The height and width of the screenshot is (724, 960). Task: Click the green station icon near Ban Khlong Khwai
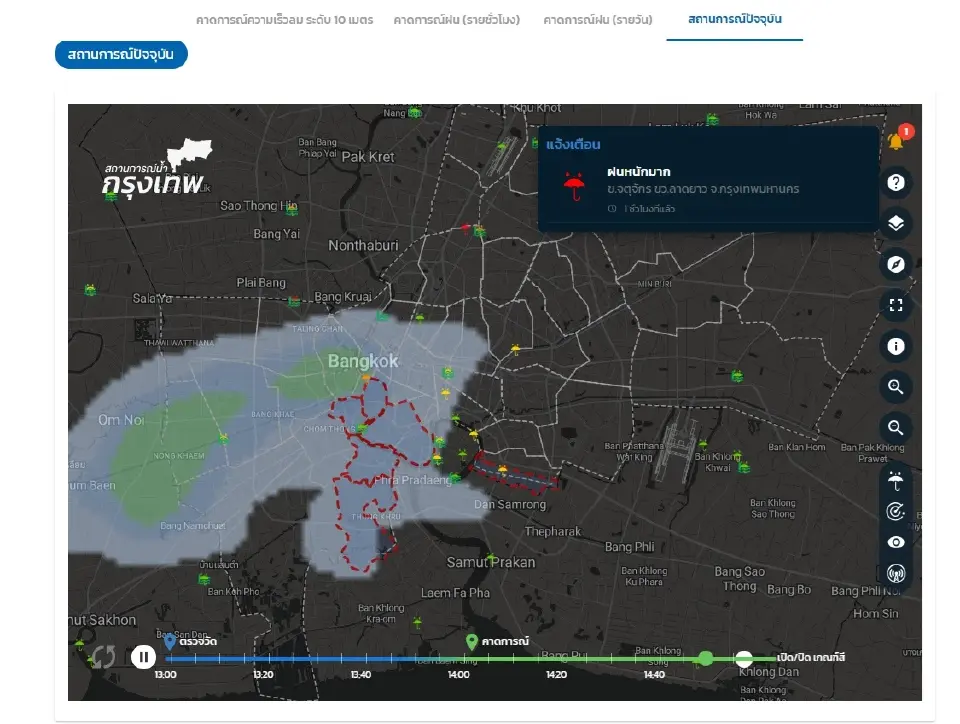point(744,468)
